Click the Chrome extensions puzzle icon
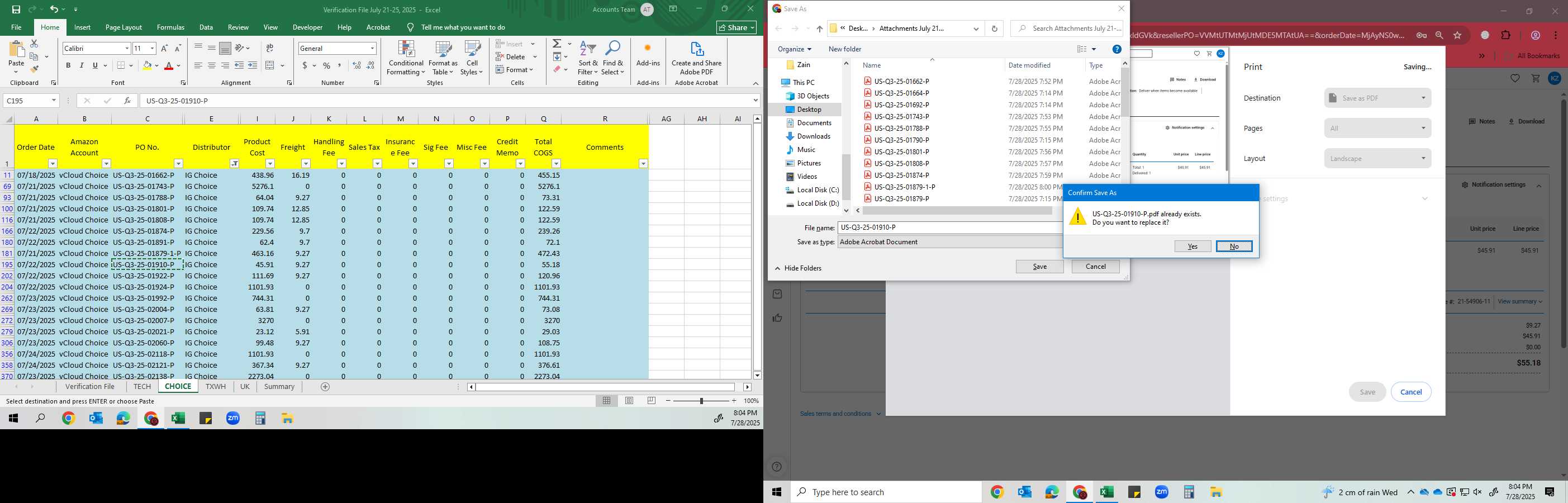This screenshot has width=1568, height=503. point(1506,35)
